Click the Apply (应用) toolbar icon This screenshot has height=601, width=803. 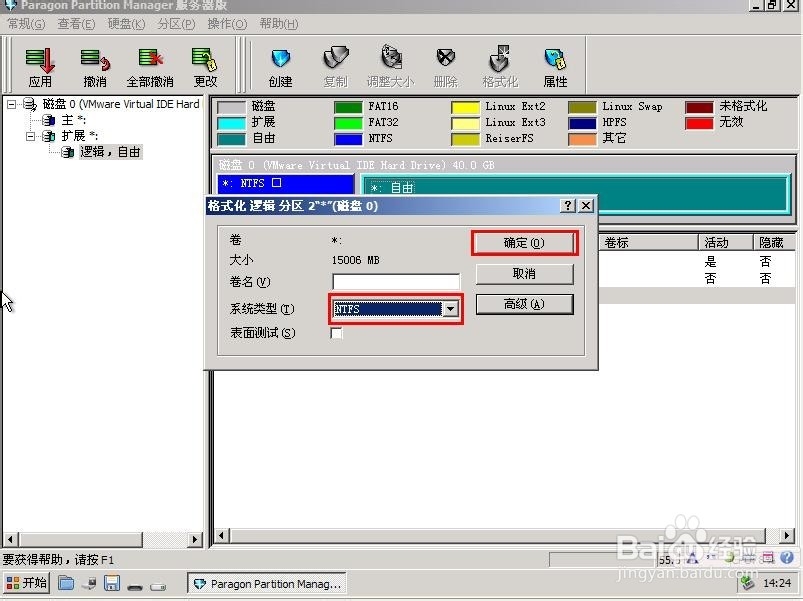point(40,67)
